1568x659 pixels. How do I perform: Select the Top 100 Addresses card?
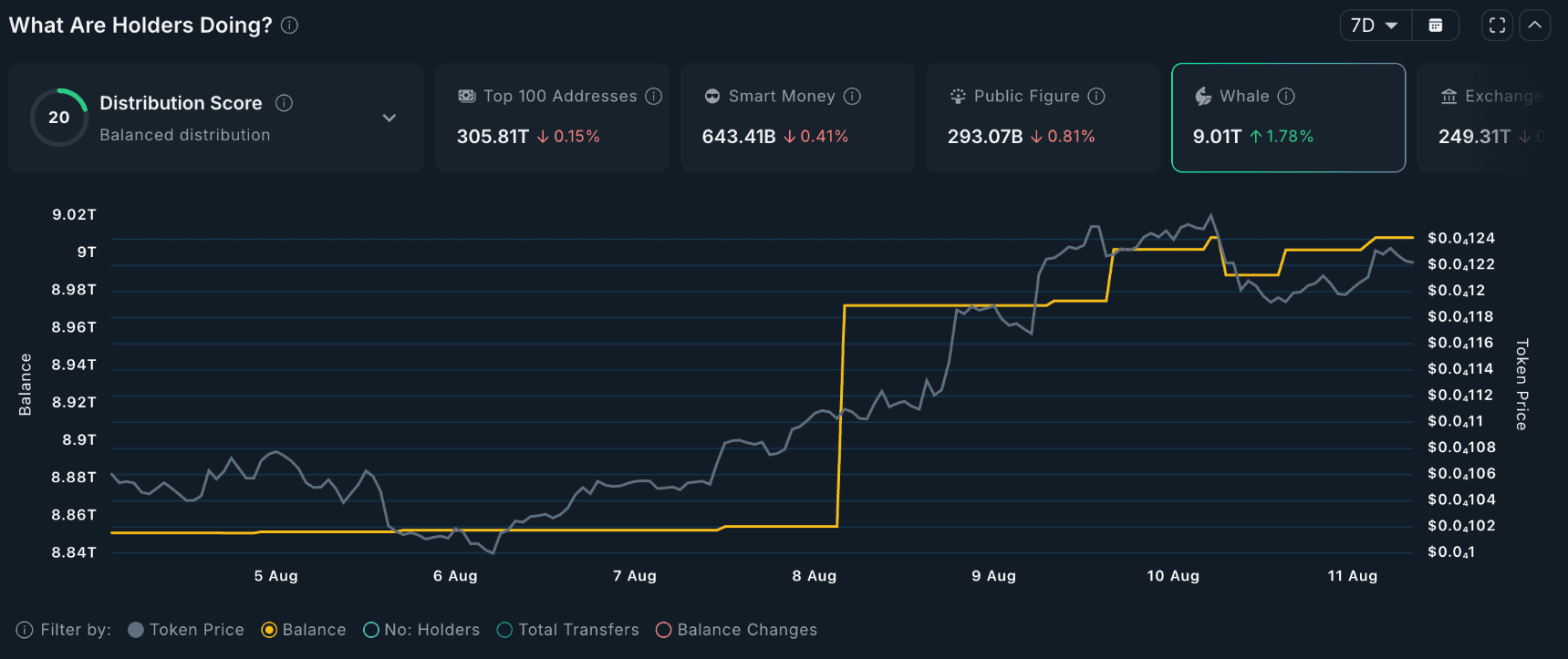pos(552,118)
